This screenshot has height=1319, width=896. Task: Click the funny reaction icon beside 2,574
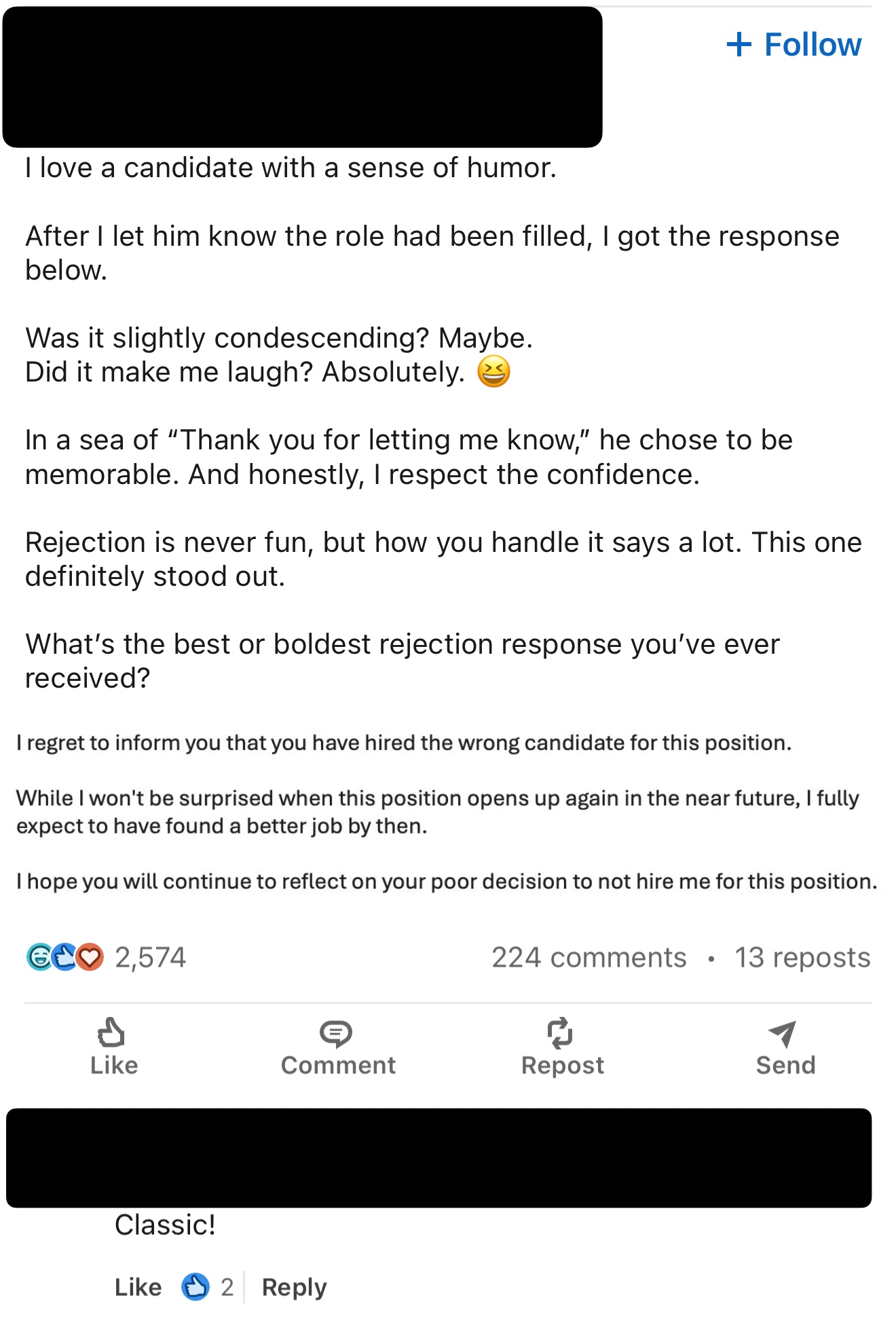coord(39,956)
